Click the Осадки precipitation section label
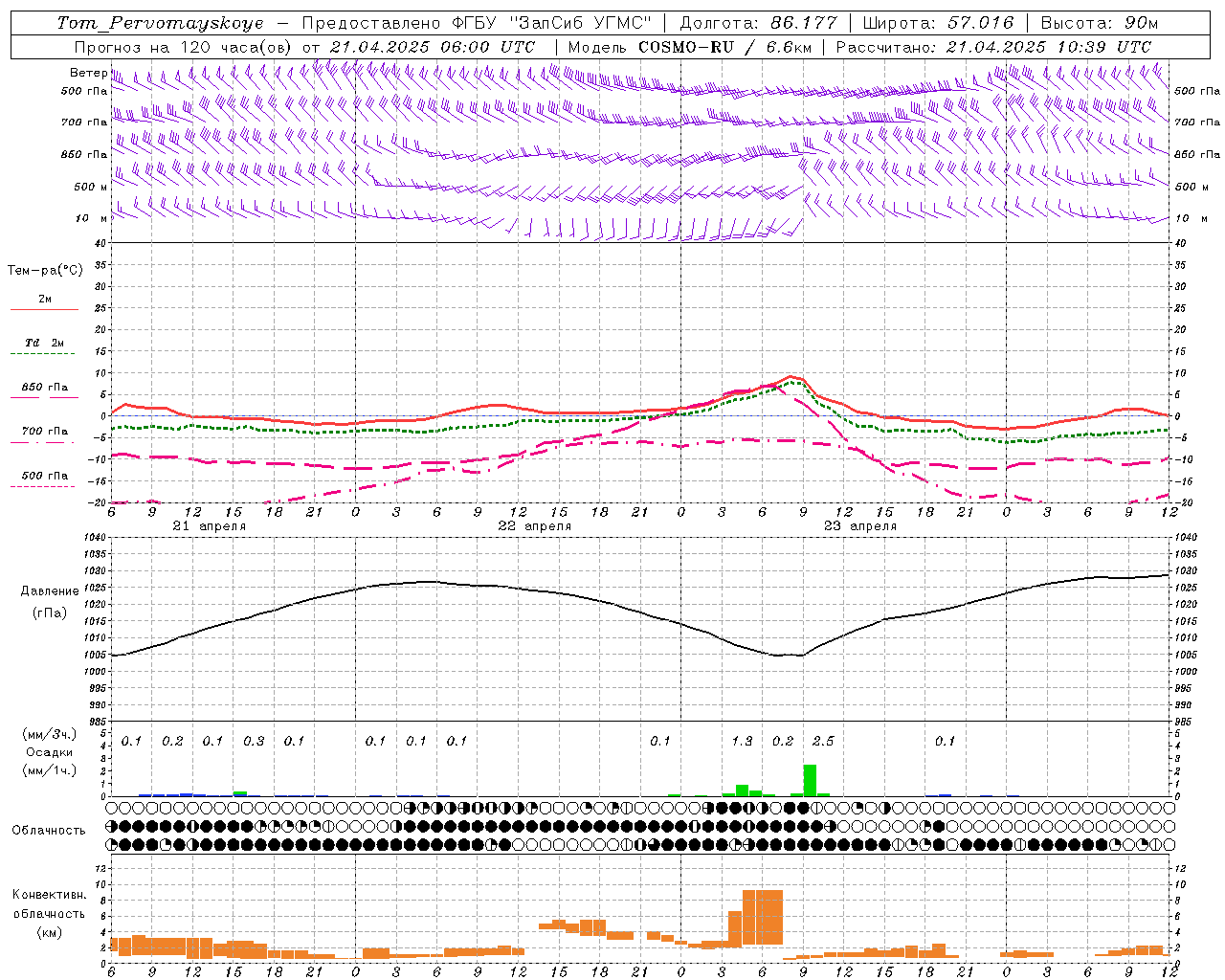 [x=50, y=752]
